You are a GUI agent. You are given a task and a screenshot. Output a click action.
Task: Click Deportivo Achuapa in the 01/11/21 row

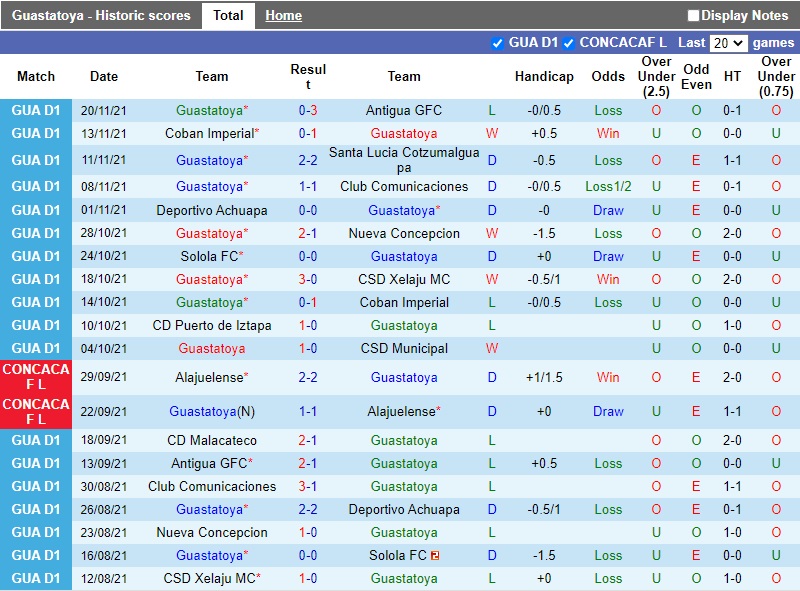pos(212,210)
